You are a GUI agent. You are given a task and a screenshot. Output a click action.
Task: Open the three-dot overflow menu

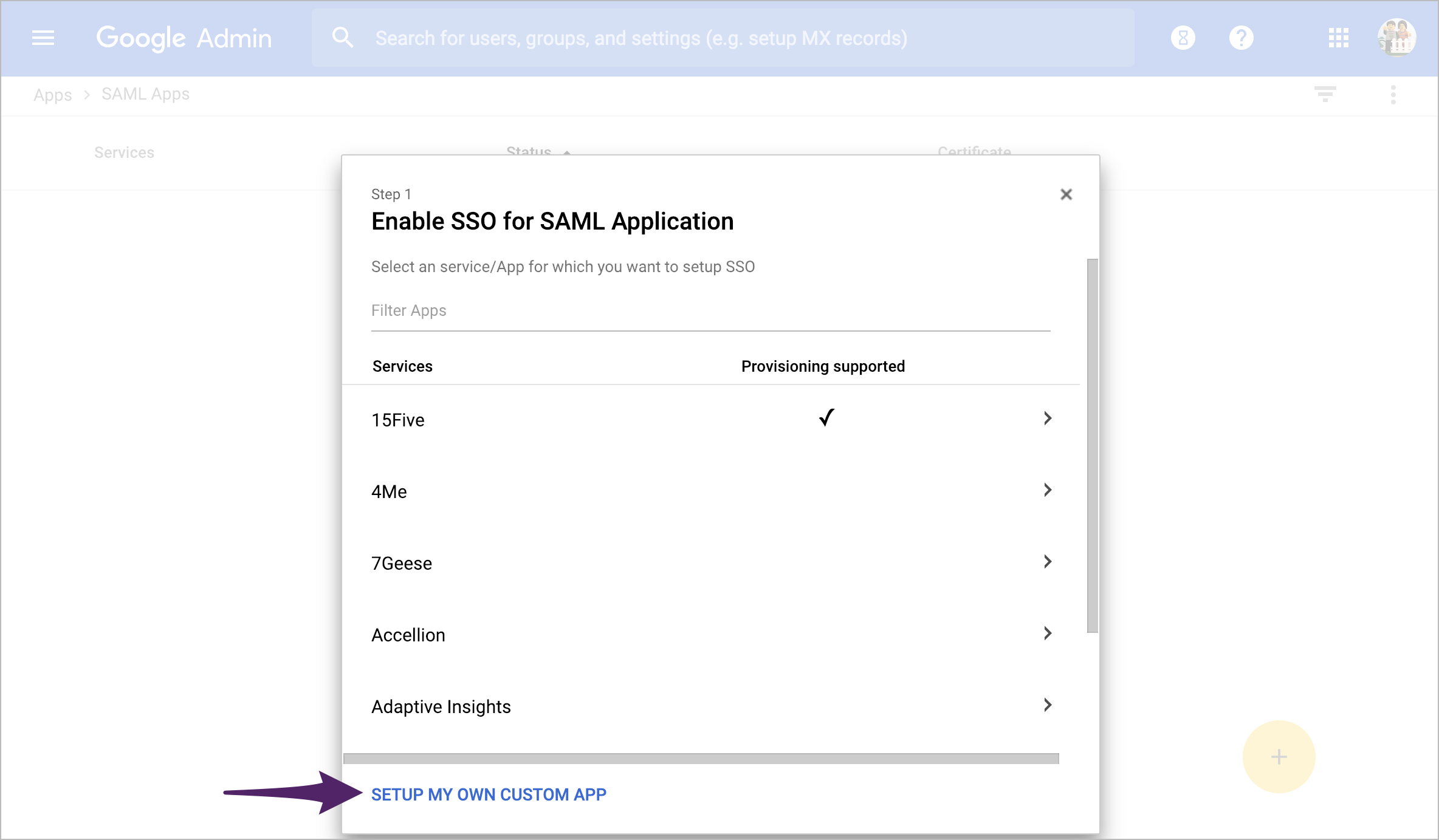point(1392,94)
